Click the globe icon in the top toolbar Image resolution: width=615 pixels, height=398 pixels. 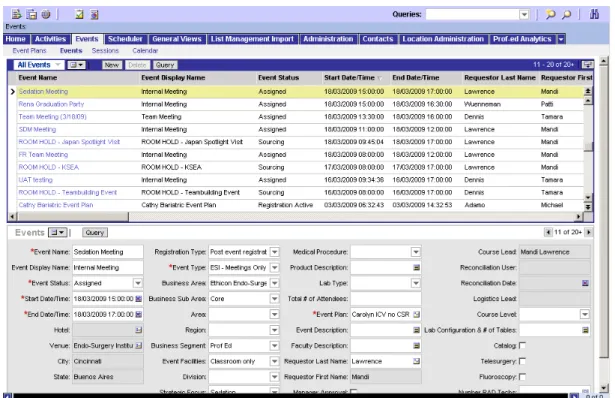pos(46,15)
